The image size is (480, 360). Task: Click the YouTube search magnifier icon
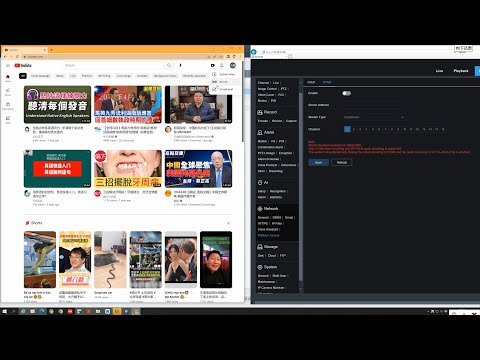[x=169, y=65]
